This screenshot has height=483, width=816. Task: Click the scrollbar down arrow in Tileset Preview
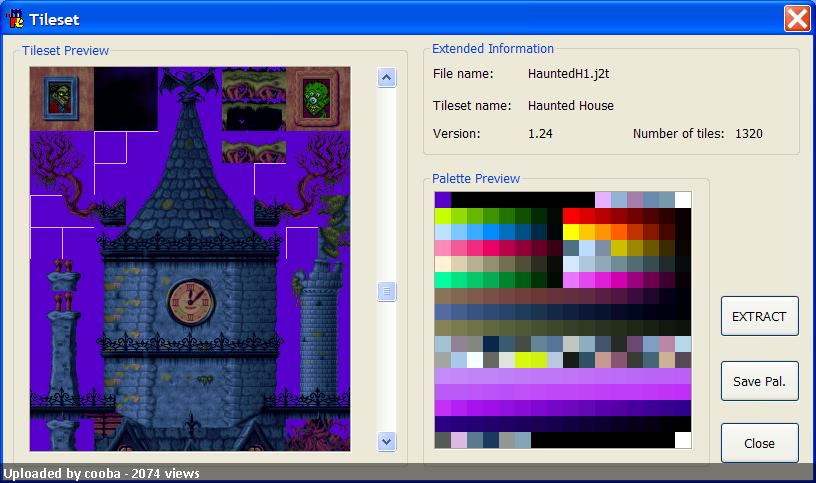386,441
